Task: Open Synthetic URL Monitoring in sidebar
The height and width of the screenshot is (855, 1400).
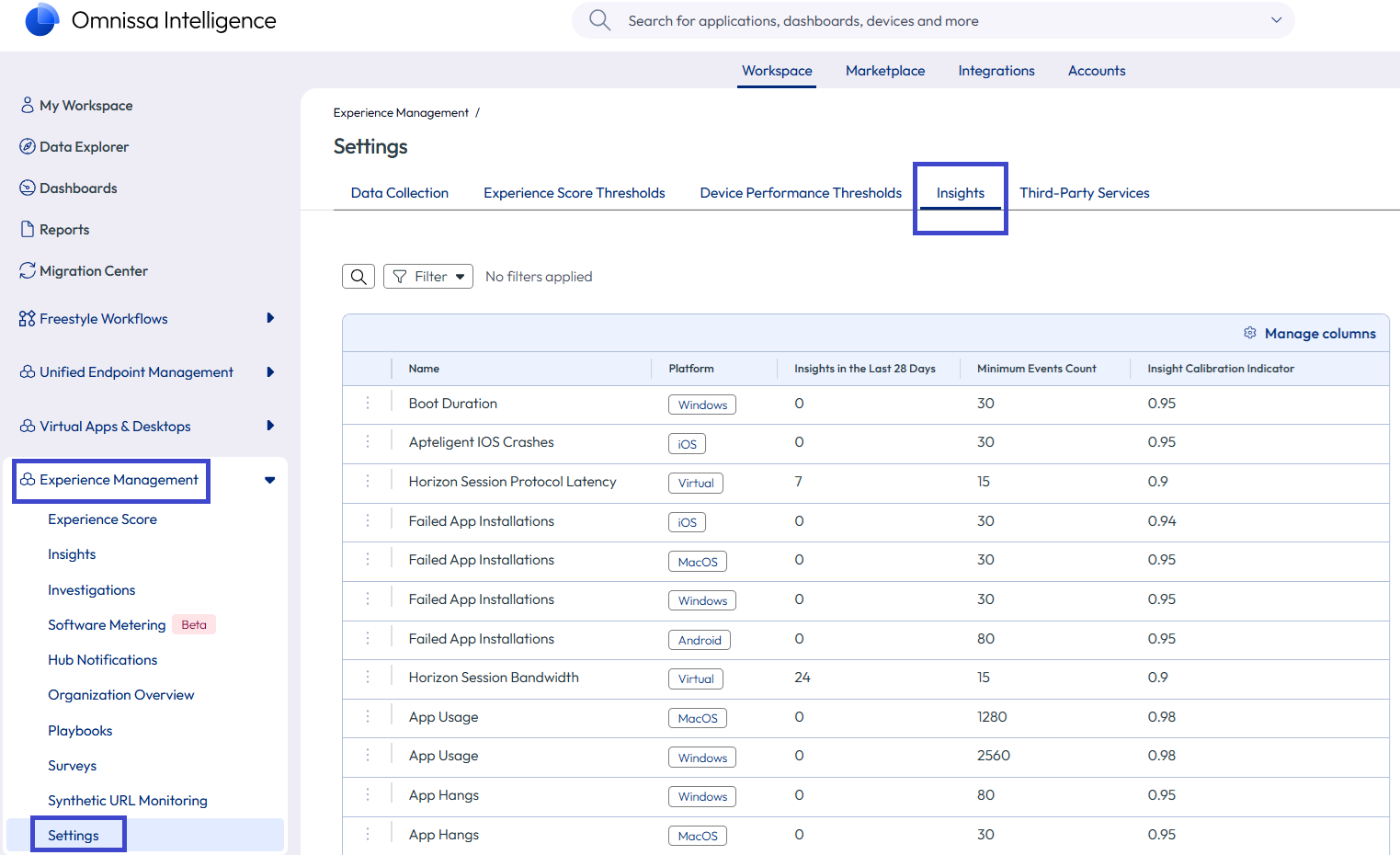Action: tap(127, 800)
